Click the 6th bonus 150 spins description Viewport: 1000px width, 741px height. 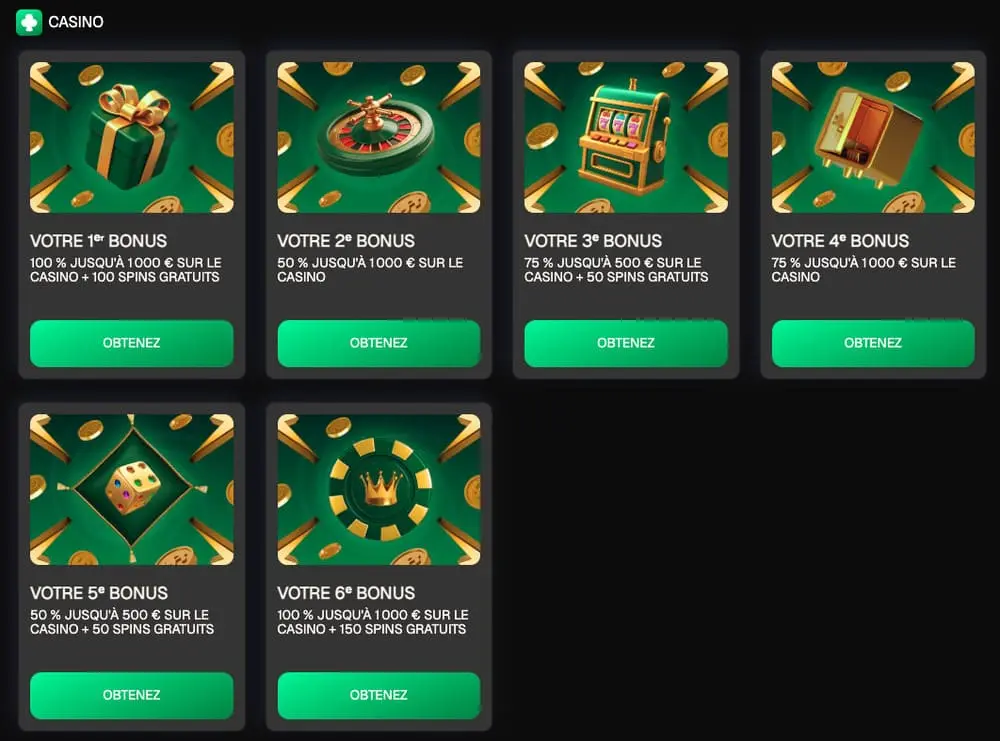pyautogui.click(x=372, y=622)
